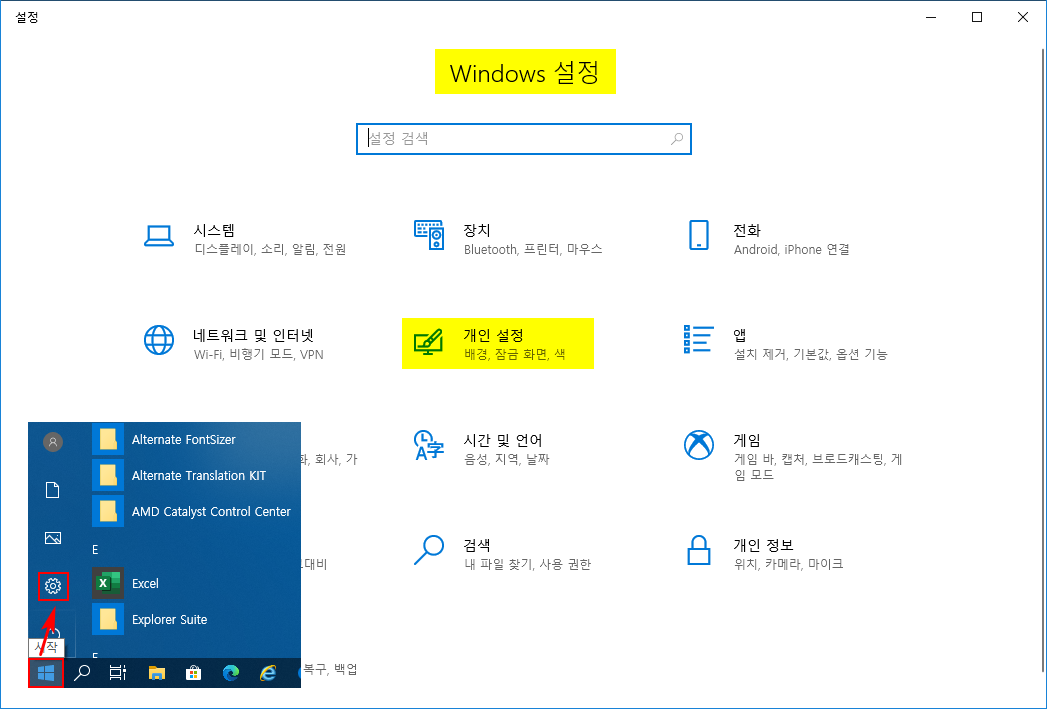The image size is (1047, 709).
Task: Open the 게임 Xbox icon
Action: [698, 445]
